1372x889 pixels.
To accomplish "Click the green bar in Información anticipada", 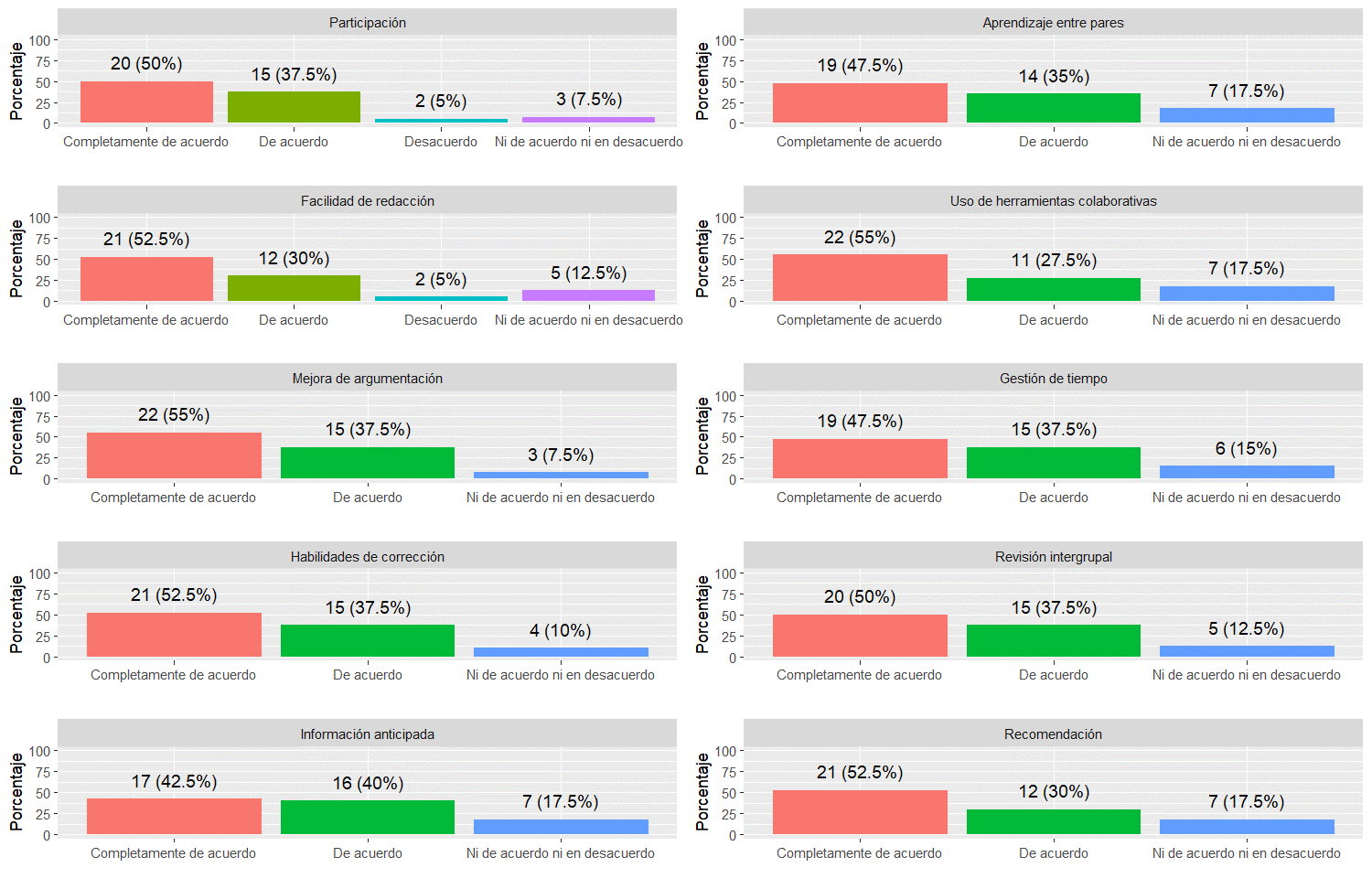I will pos(368,818).
